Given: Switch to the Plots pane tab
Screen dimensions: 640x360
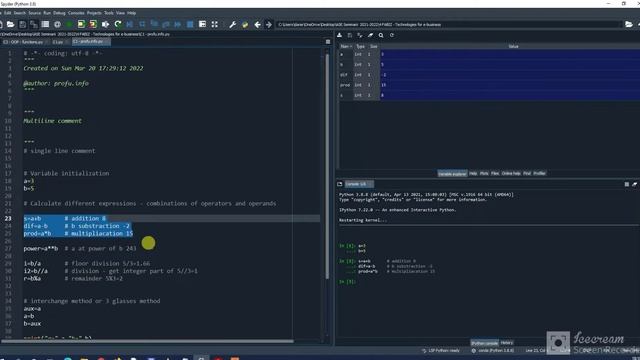Looking at the screenshot, I should [x=484, y=173].
